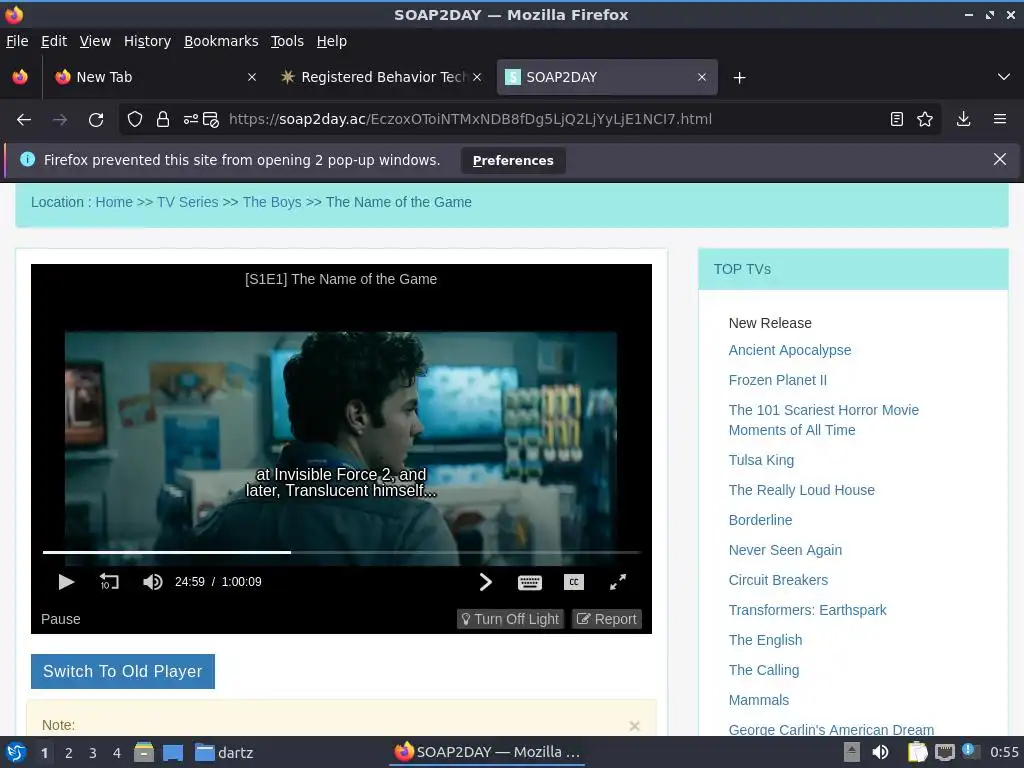Open Borderline show link

coord(761,520)
